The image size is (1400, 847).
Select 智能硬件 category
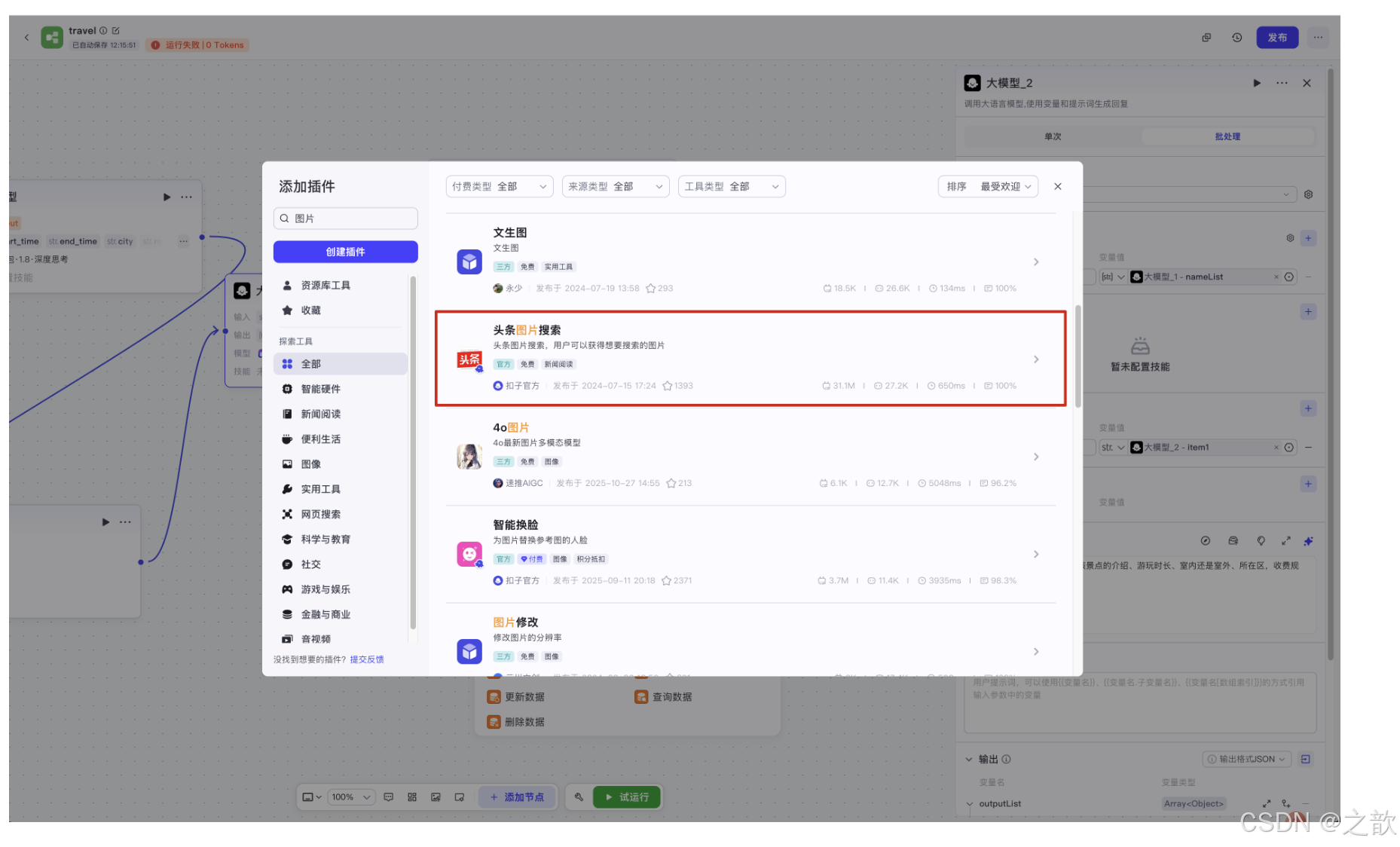[x=341, y=389]
